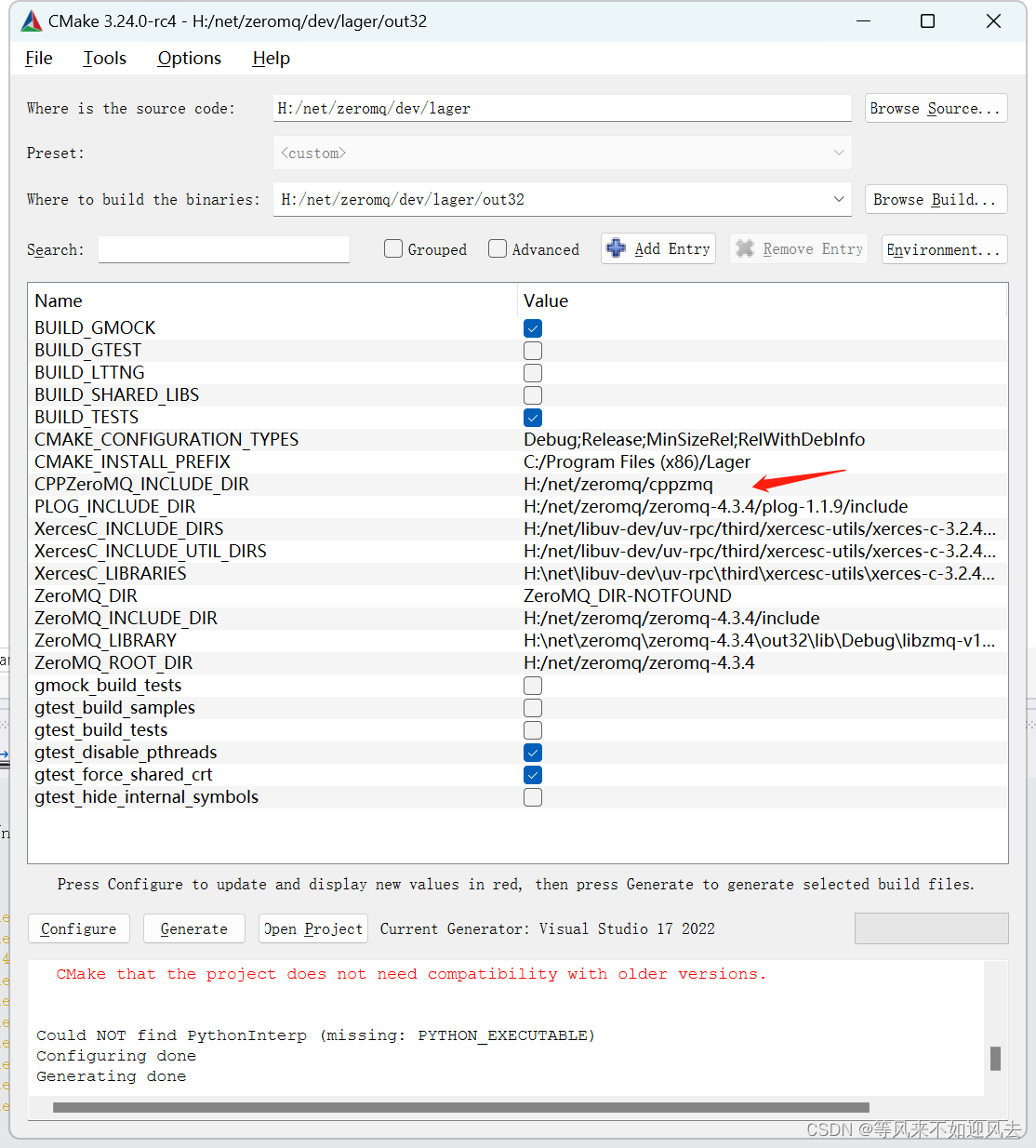Screen dimensions: 1036x1148
Task: Minimize the CMake window
Action: pyautogui.click(x=862, y=20)
